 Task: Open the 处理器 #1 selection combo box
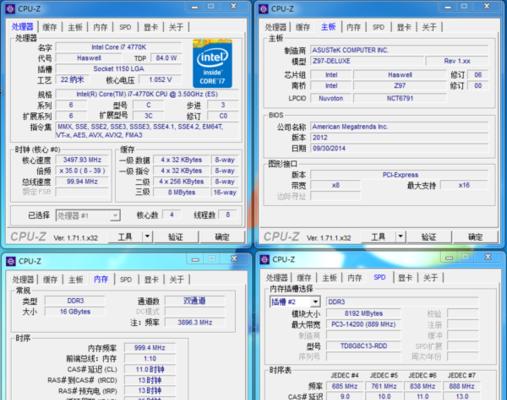click(88, 216)
